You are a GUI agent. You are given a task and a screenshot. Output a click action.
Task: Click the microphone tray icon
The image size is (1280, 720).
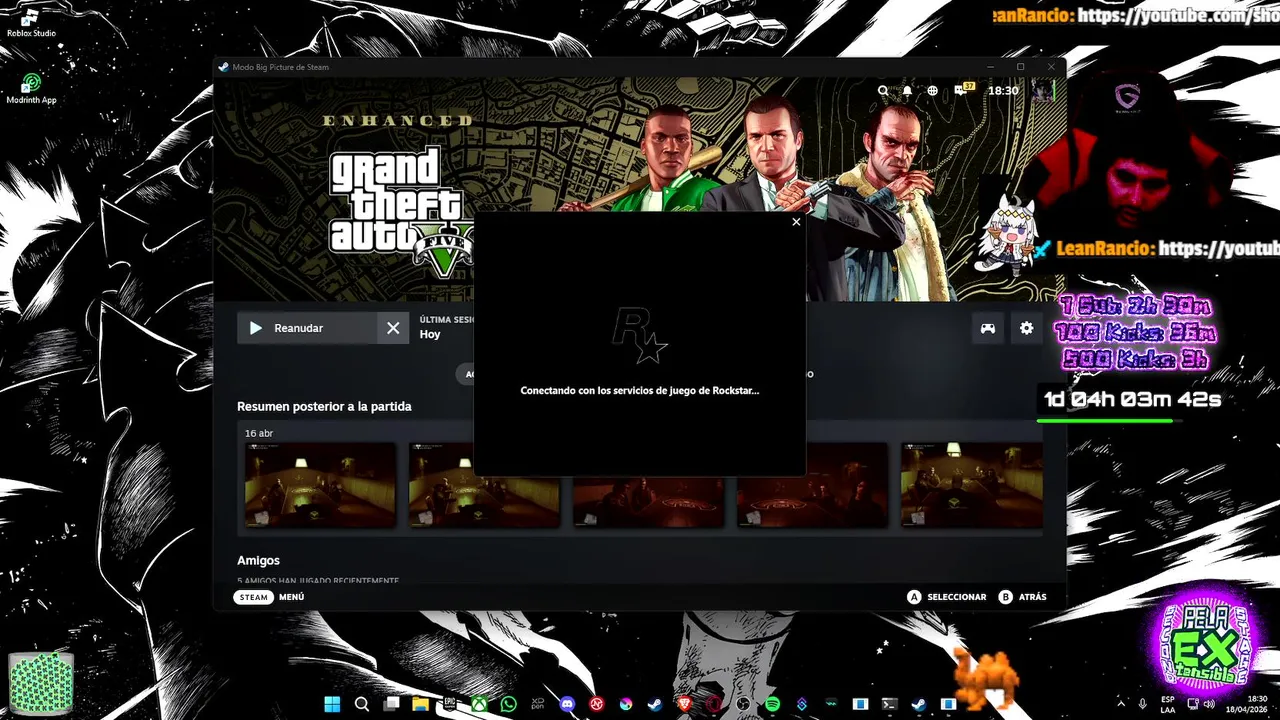[x=1143, y=704]
